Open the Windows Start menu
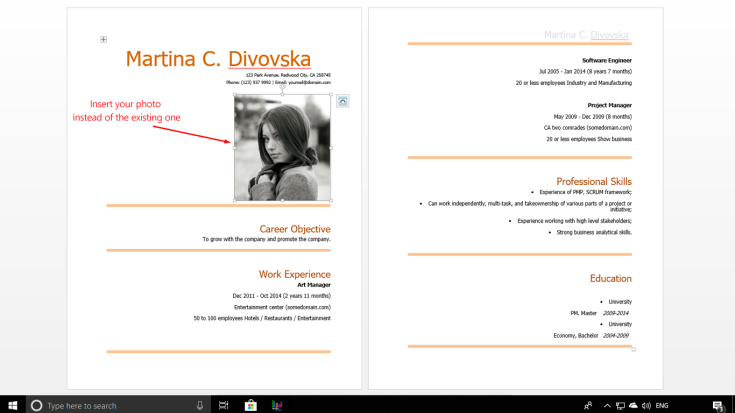 tap(12, 405)
